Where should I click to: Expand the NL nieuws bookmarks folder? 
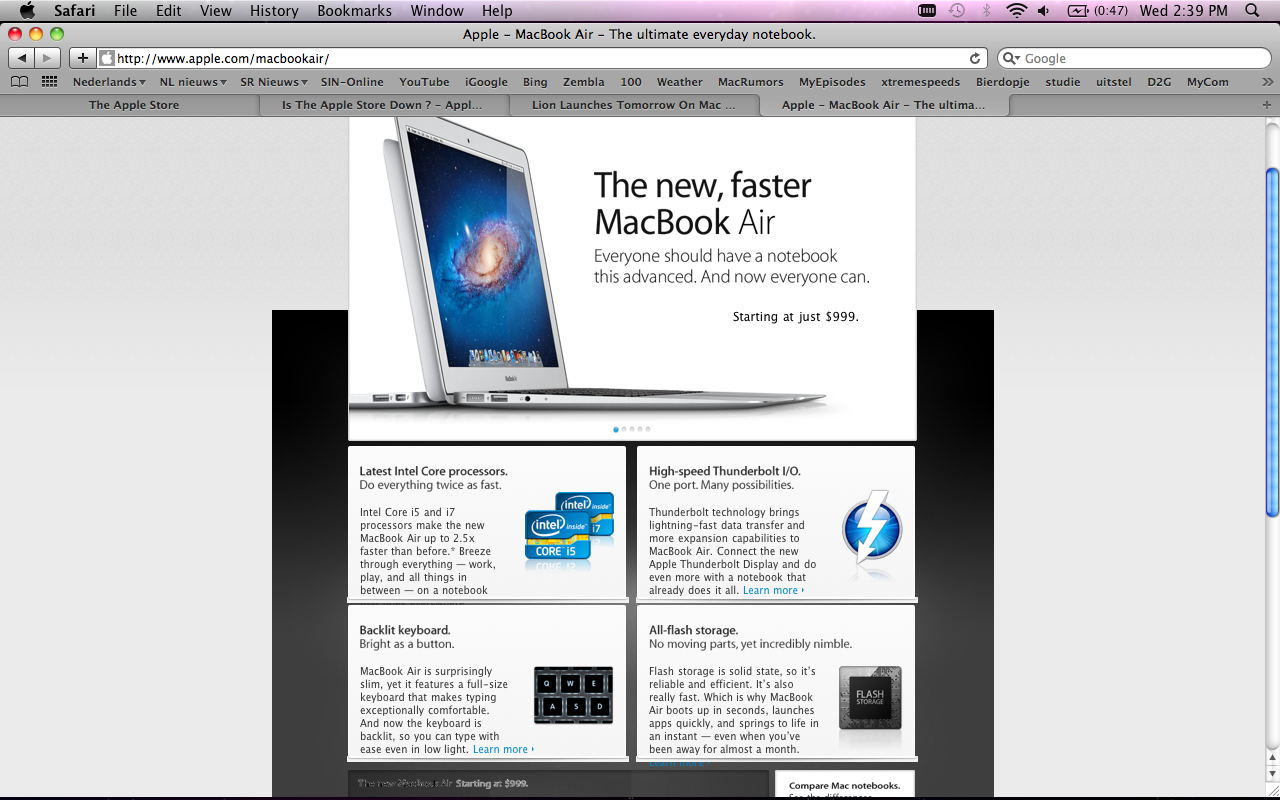[x=193, y=82]
